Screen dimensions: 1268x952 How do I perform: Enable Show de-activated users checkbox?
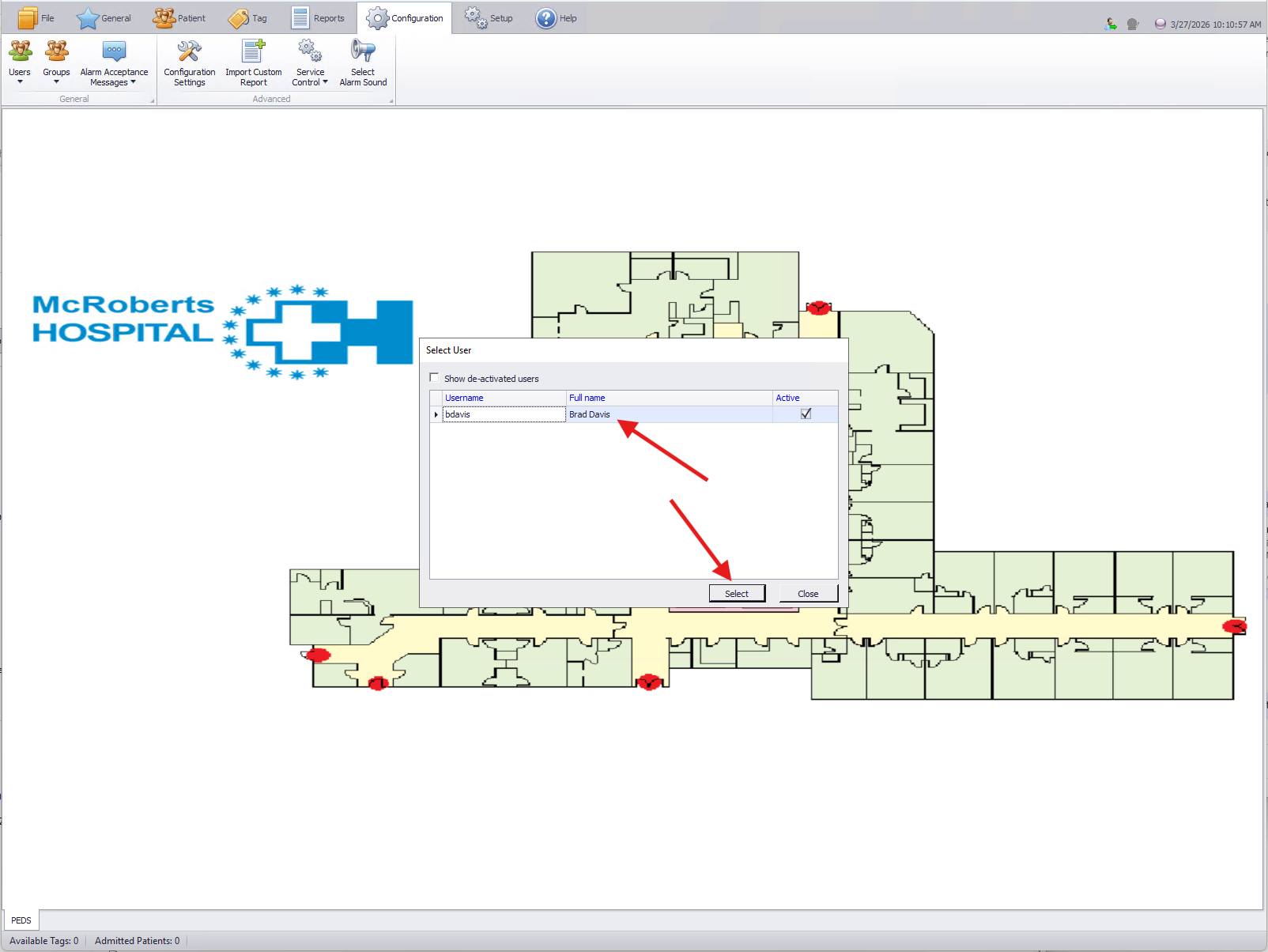click(x=434, y=378)
